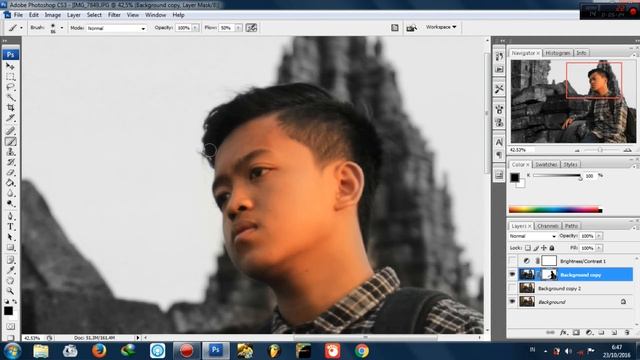640x360 pixels.
Task: Open the Brush preset picker arrow
Action: click(x=62, y=28)
